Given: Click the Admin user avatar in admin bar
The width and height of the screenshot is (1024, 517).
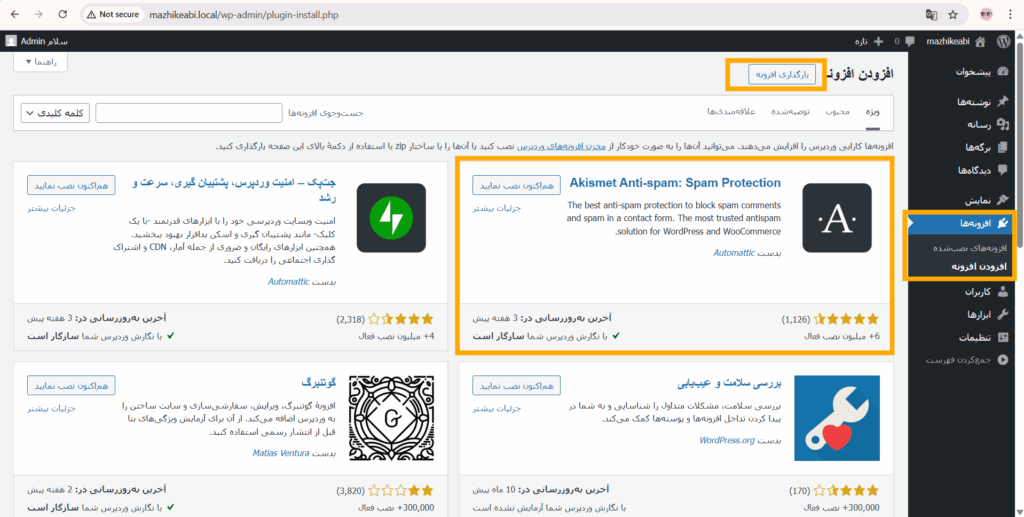Looking at the screenshot, I should pyautogui.click(x=11, y=41).
